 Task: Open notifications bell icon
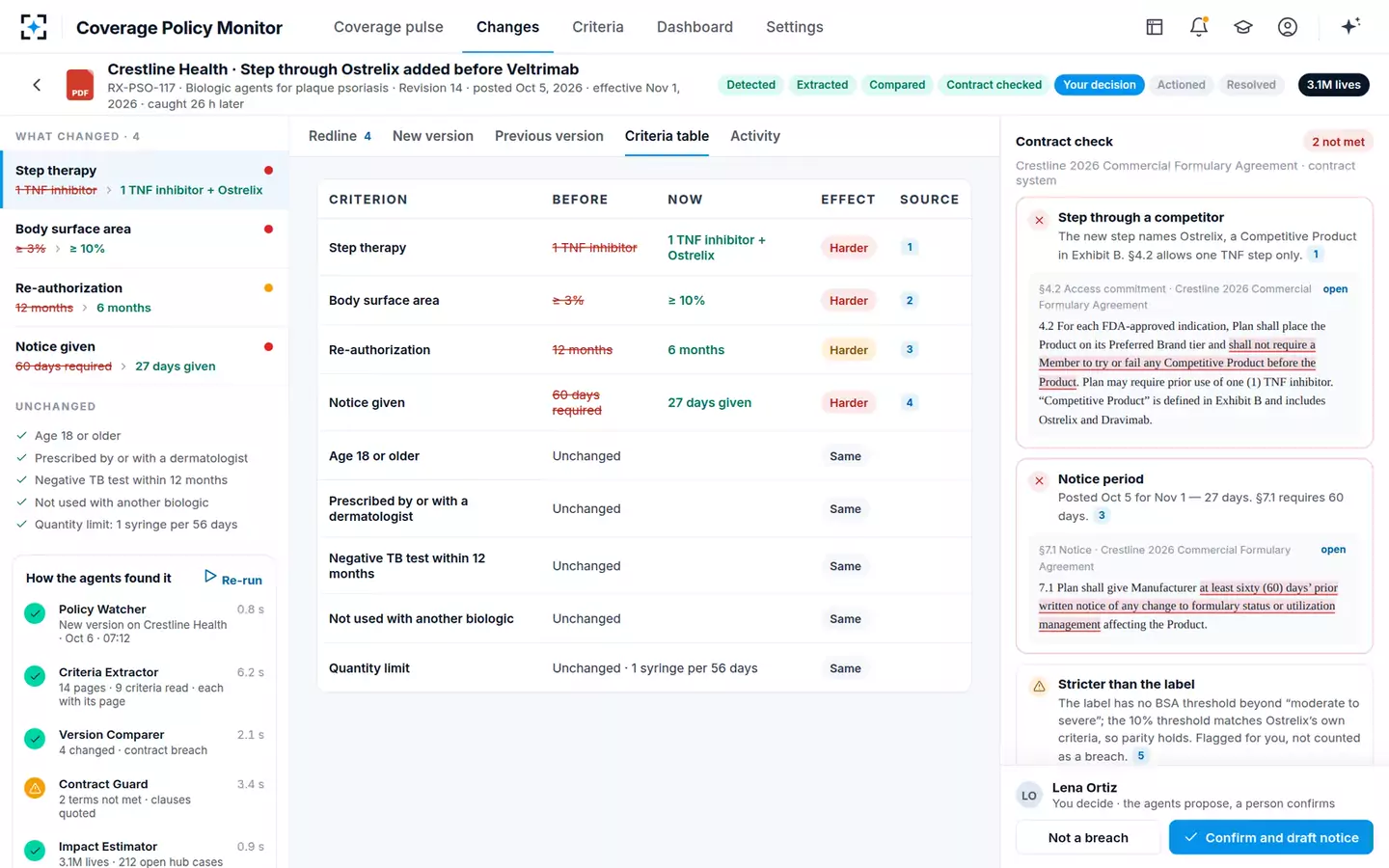click(x=1199, y=27)
